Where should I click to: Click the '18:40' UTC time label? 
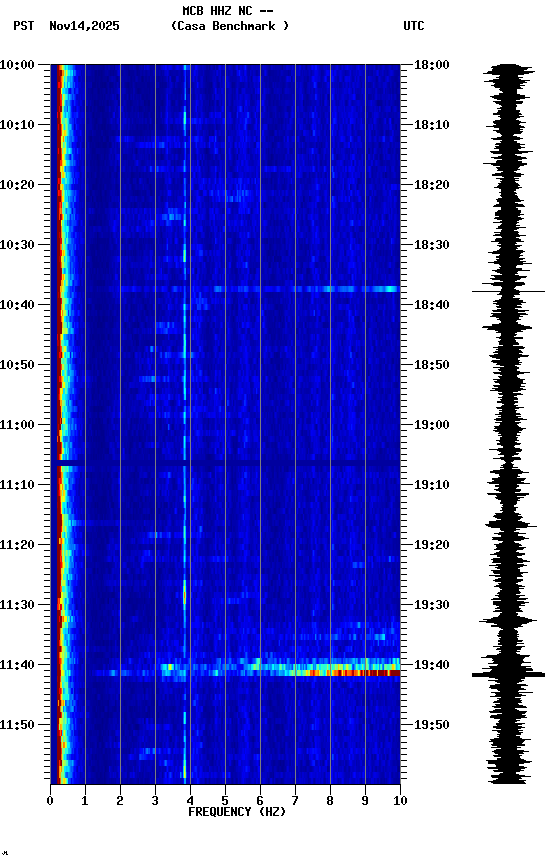point(432,305)
